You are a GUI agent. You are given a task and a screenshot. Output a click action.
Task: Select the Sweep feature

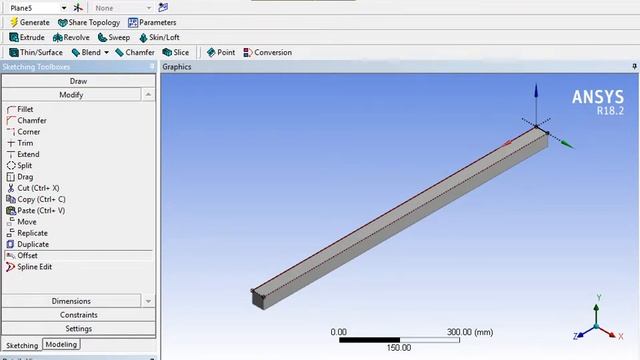[x=114, y=38]
